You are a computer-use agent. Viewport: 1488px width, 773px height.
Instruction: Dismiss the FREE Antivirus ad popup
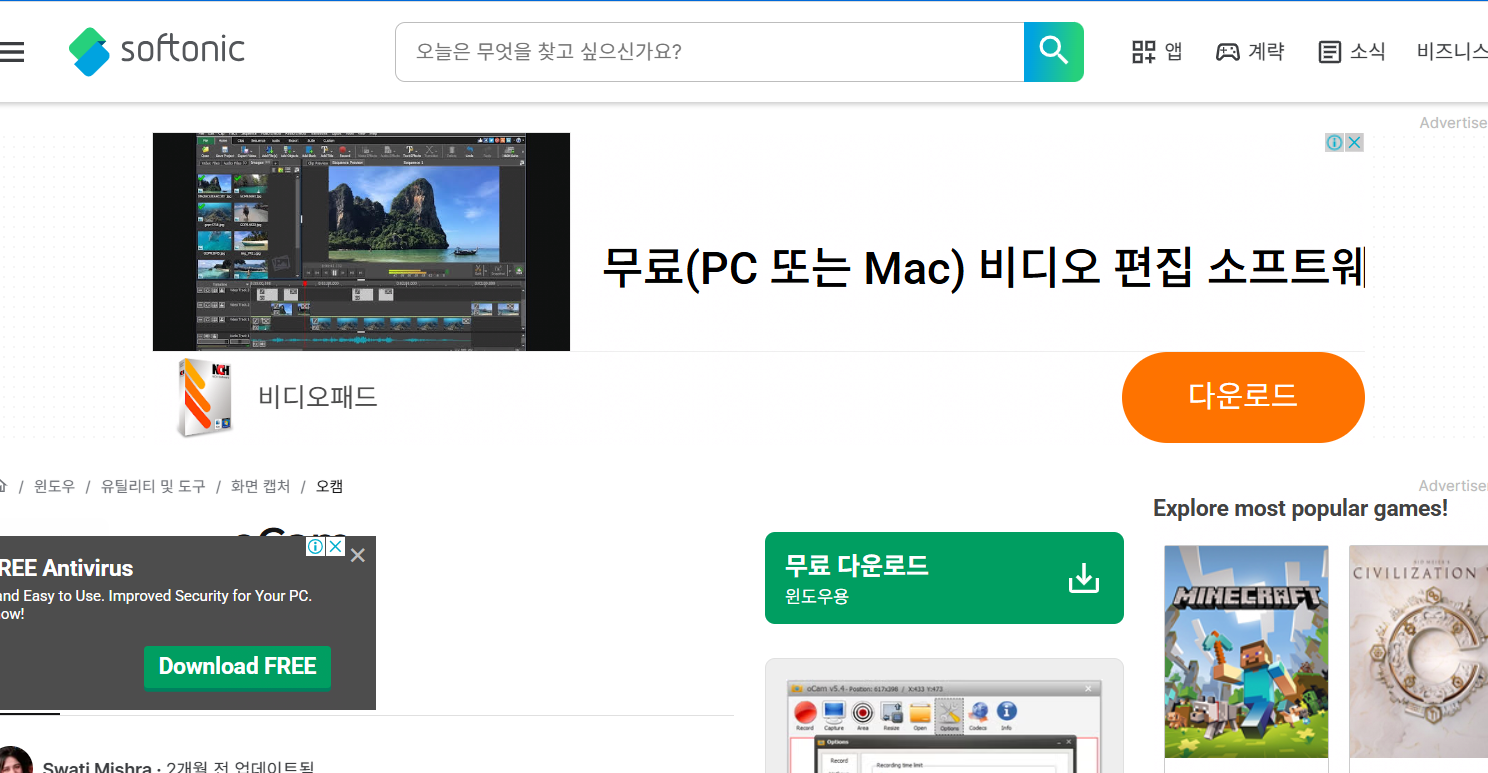[x=358, y=554]
